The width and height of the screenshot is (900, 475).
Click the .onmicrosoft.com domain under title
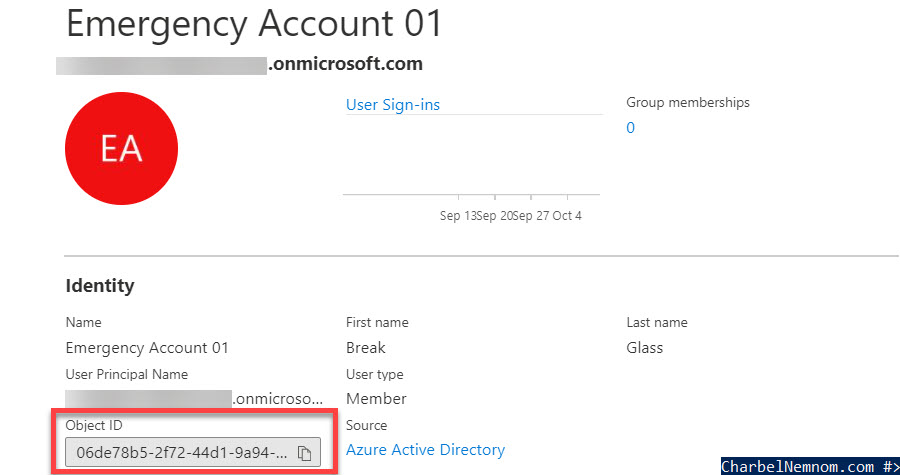(x=346, y=64)
